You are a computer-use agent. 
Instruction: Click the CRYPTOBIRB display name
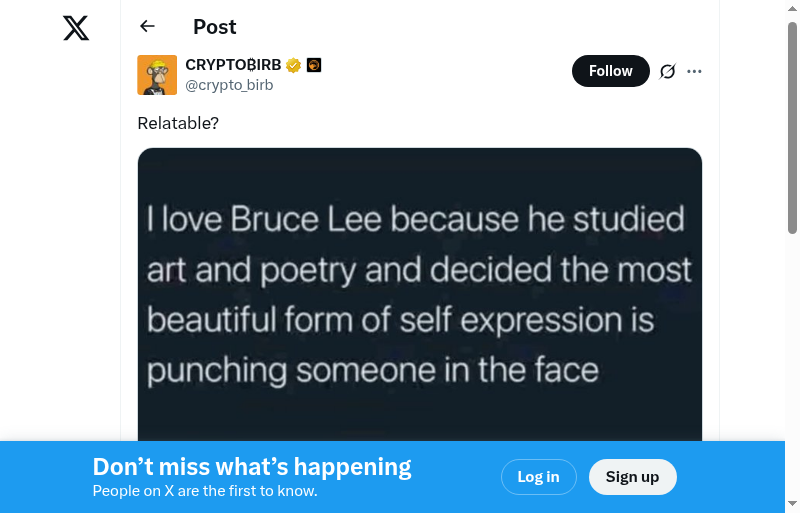click(x=233, y=66)
